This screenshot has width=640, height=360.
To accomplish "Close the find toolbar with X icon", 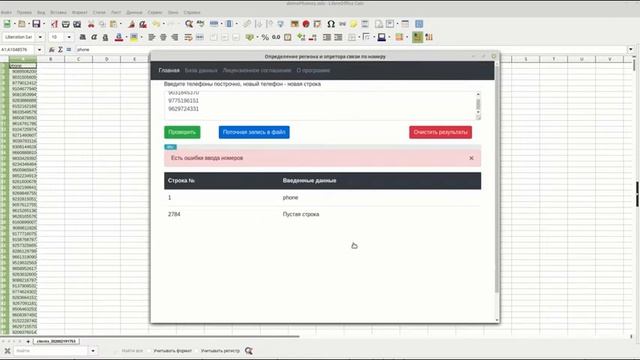I will coord(7,351).
